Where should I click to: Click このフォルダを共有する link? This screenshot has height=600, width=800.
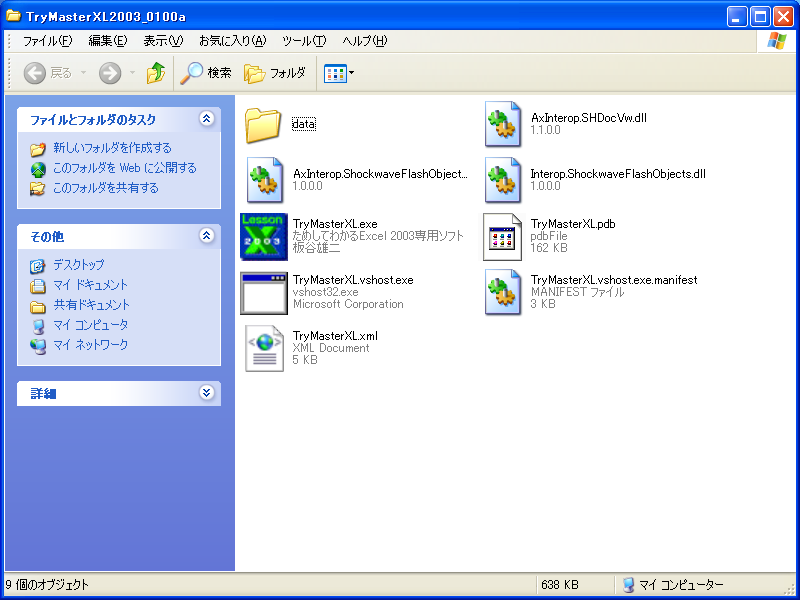[106, 188]
